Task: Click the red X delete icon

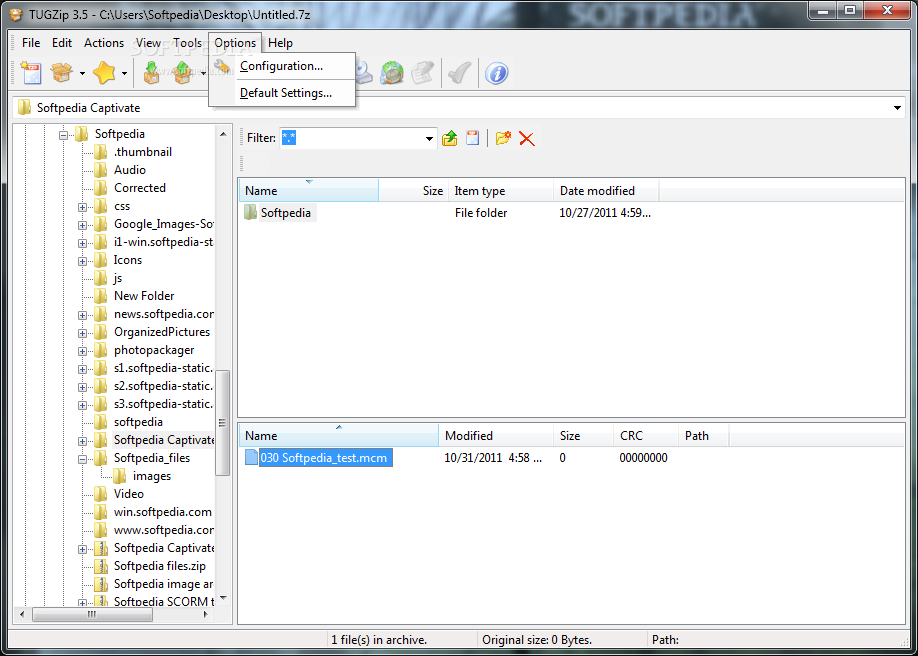Action: click(x=527, y=139)
